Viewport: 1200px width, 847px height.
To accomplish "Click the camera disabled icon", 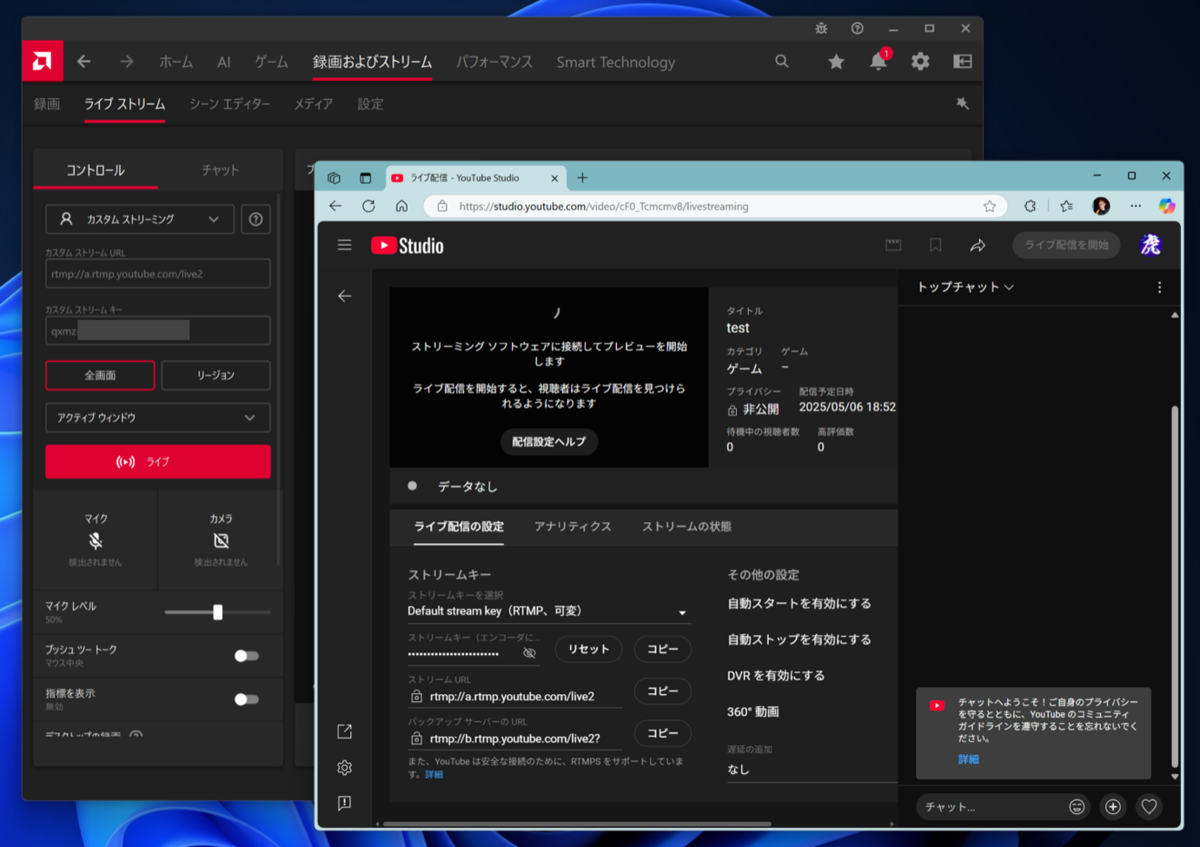I will coord(221,541).
